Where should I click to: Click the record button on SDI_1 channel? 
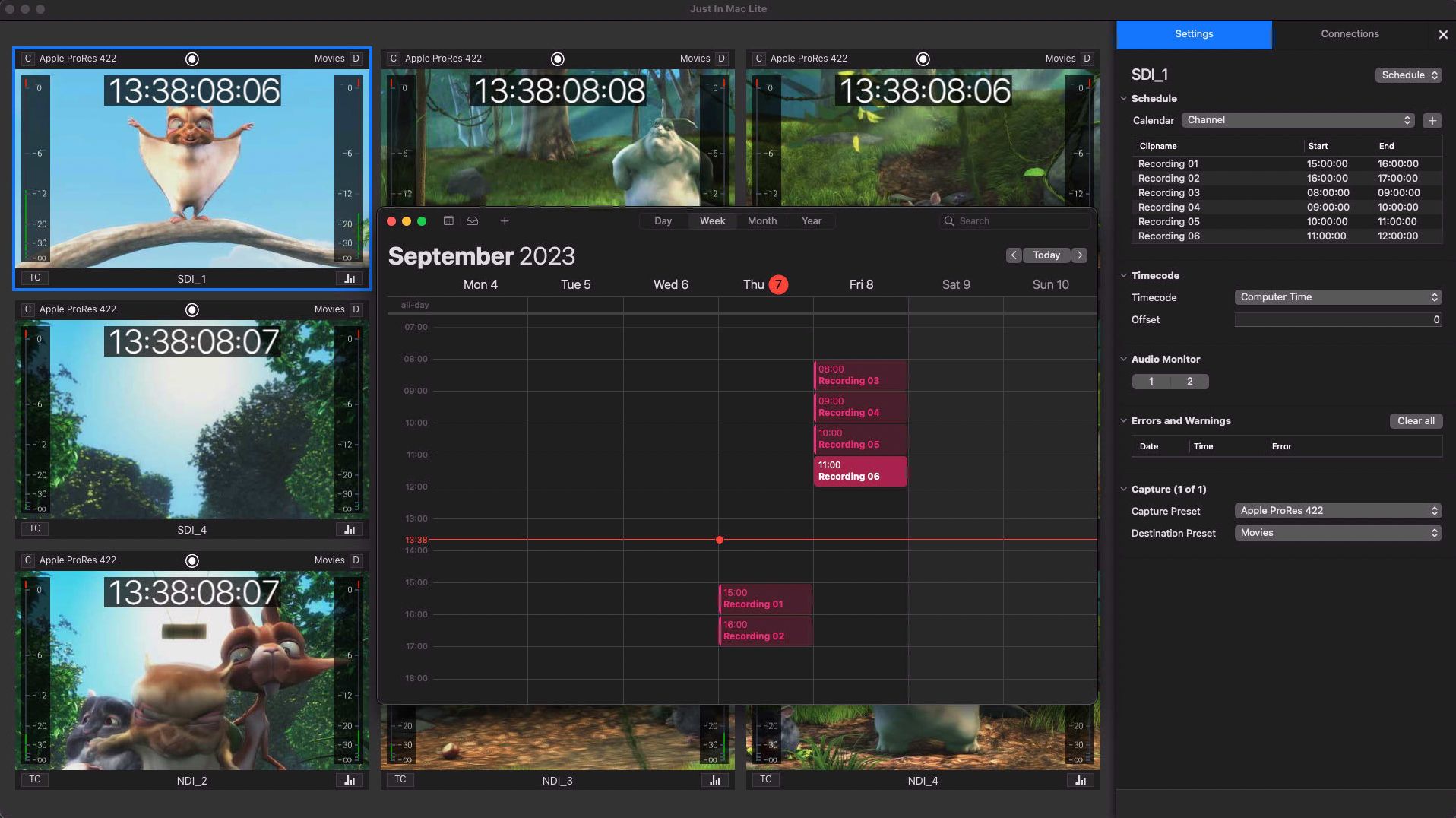[x=192, y=59]
